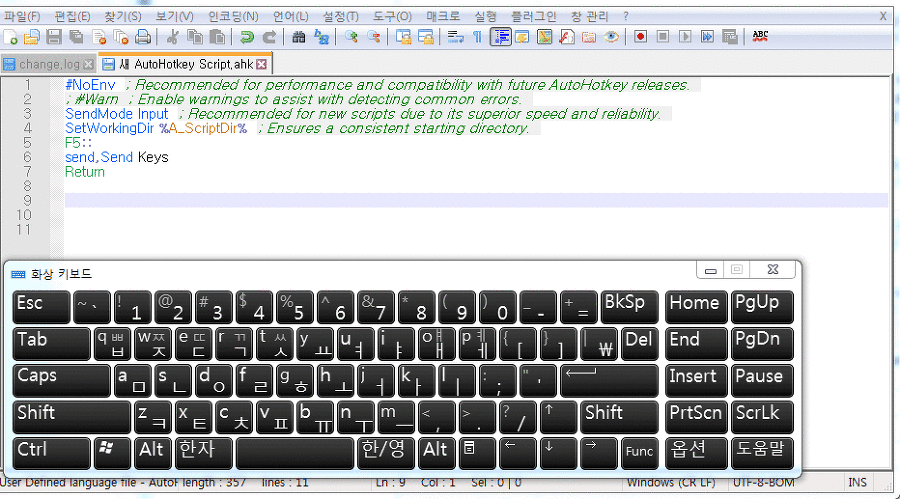
Task: Run the macro multiple times icon
Action: (707, 37)
